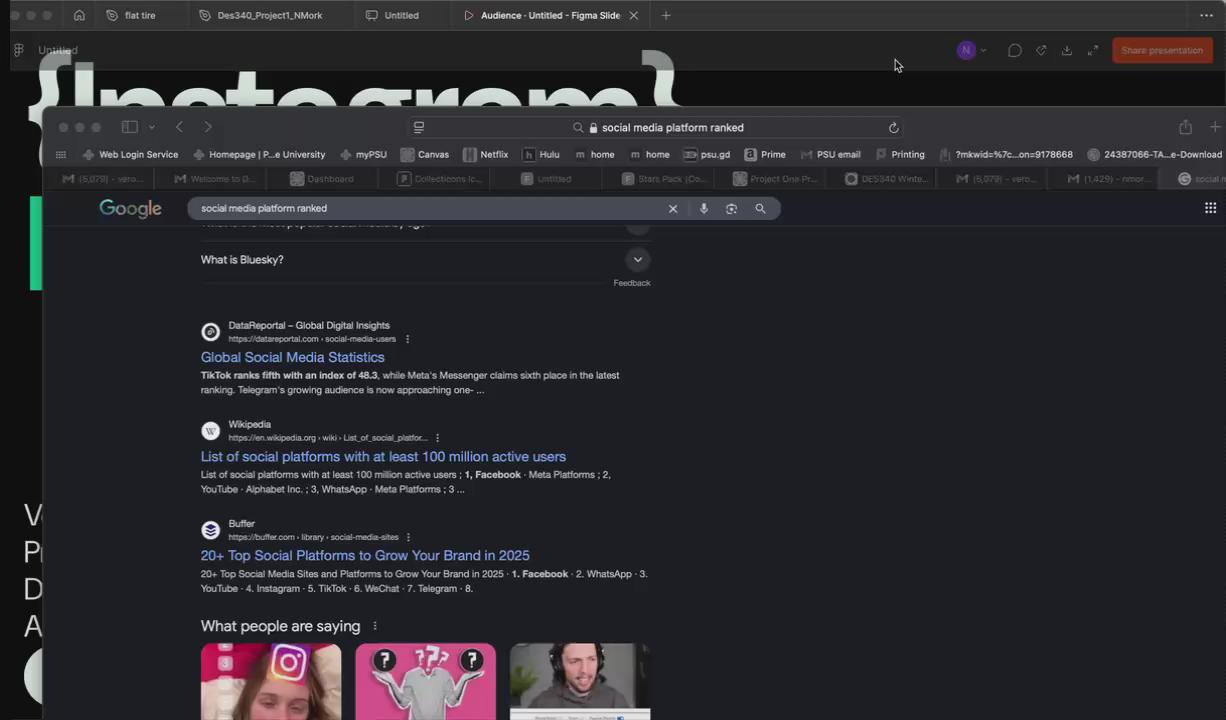1226x720 pixels.
Task: Download the Figma presentation
Action: click(x=1067, y=50)
